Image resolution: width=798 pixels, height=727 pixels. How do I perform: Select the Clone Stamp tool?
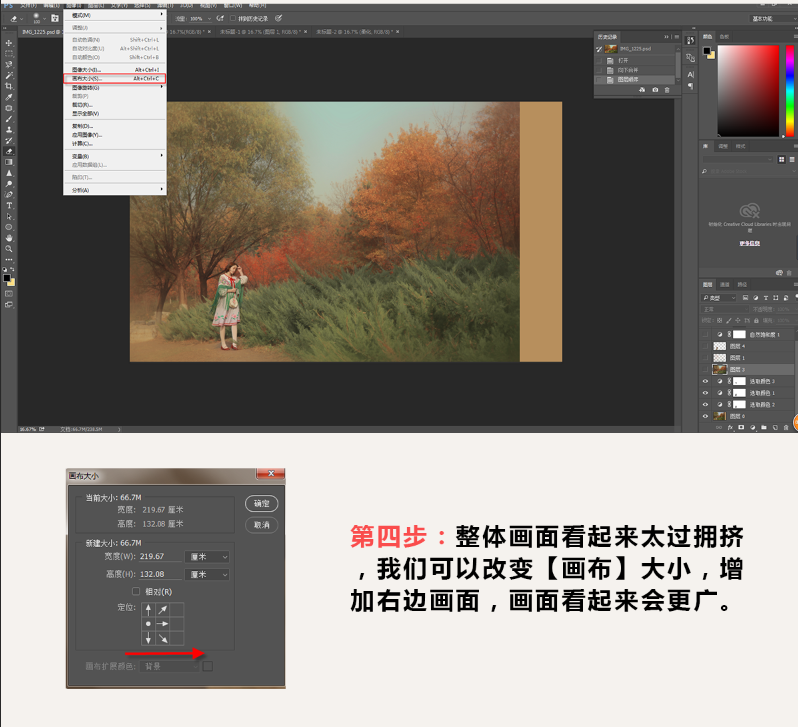pyautogui.click(x=9, y=130)
